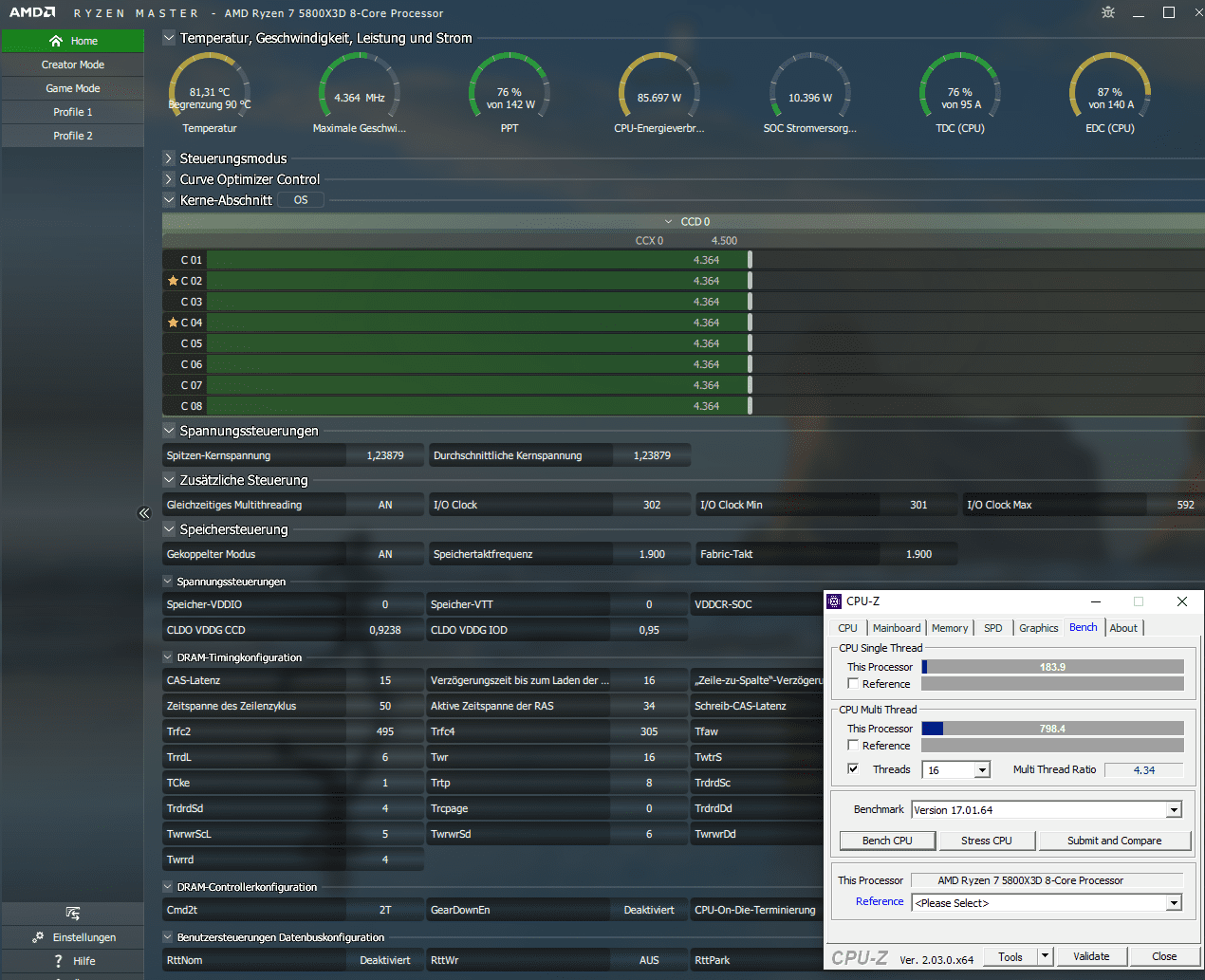Click the Bench CPU button
Viewport: 1205px width, 980px height.
887,841
